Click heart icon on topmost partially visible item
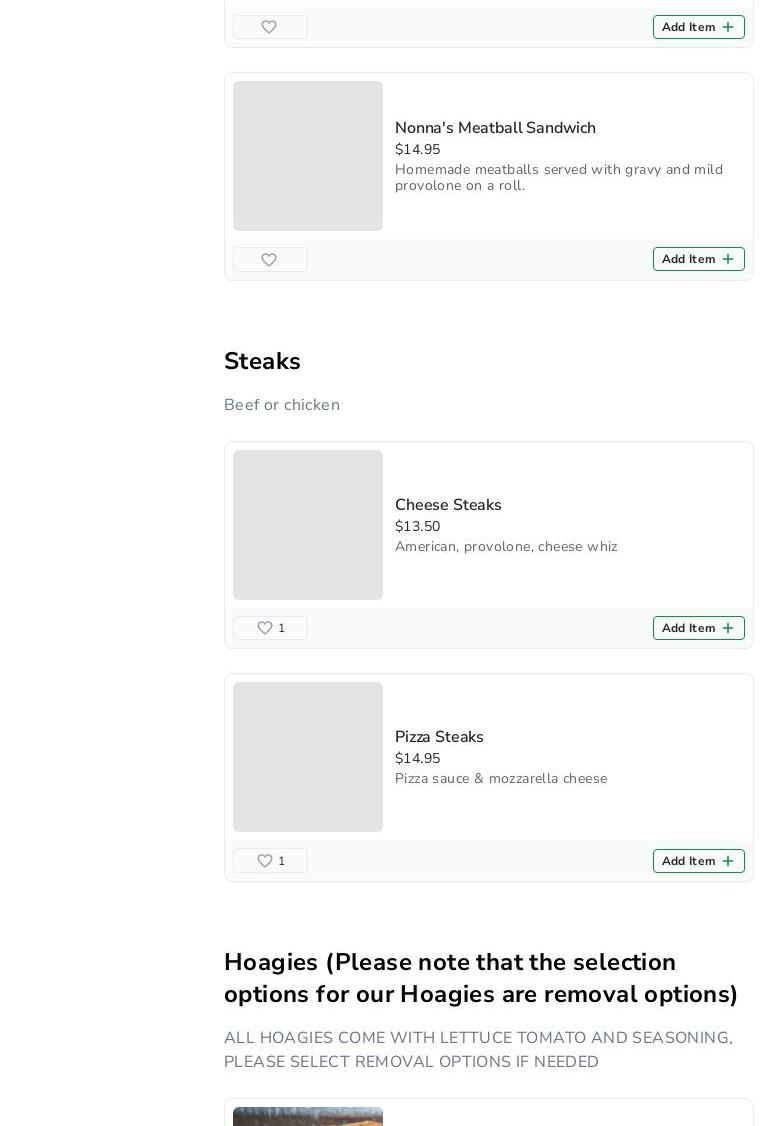The height and width of the screenshot is (1126, 770). coord(269,27)
